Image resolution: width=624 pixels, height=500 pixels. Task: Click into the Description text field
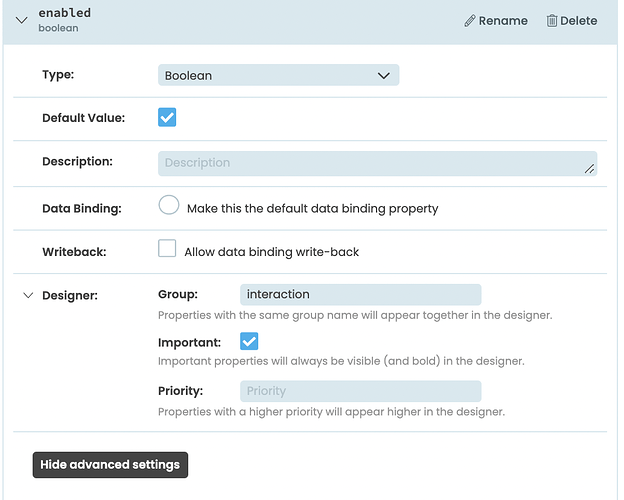(370, 163)
